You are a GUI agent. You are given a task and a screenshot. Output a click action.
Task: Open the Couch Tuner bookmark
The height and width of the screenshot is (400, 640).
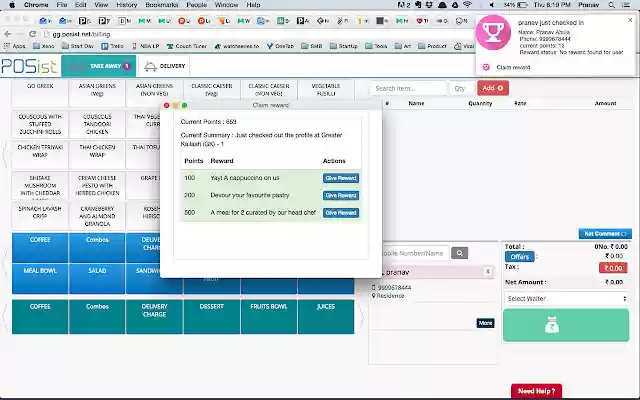(x=187, y=46)
